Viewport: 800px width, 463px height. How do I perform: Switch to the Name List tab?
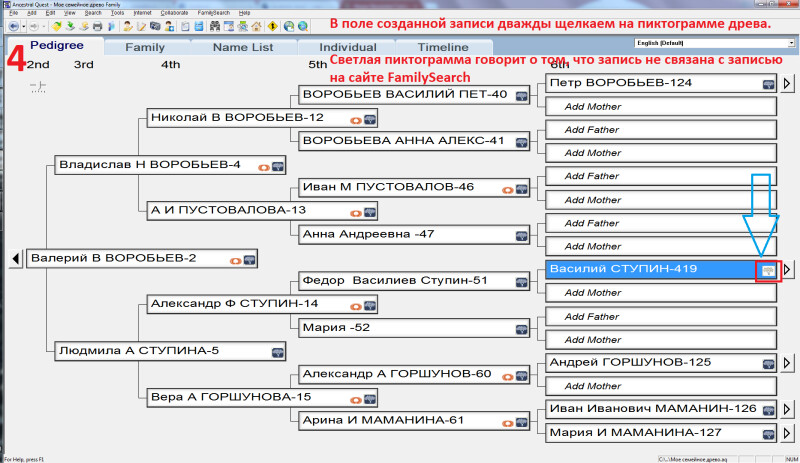[243, 47]
